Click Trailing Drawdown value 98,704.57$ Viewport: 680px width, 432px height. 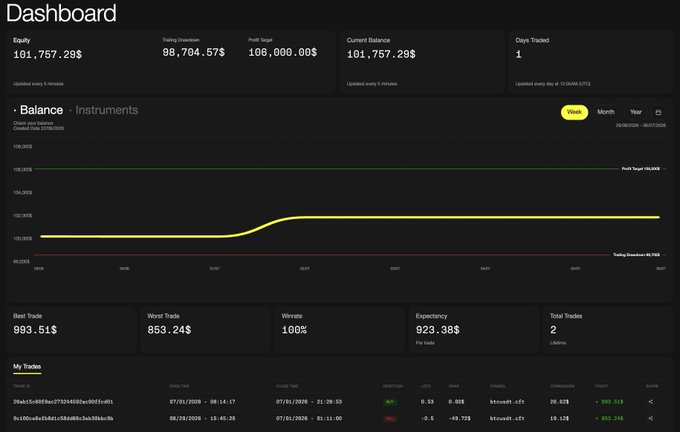pyautogui.click(x=193, y=52)
